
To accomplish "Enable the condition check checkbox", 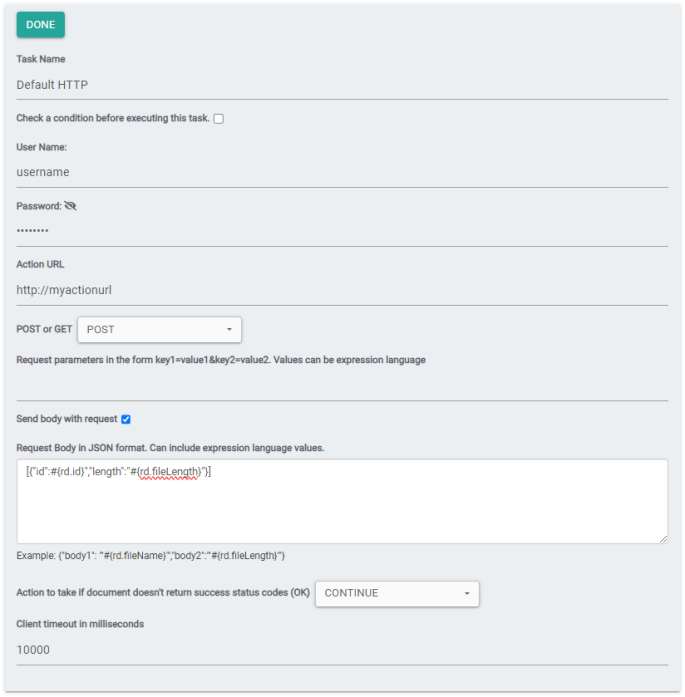I will (219, 119).
